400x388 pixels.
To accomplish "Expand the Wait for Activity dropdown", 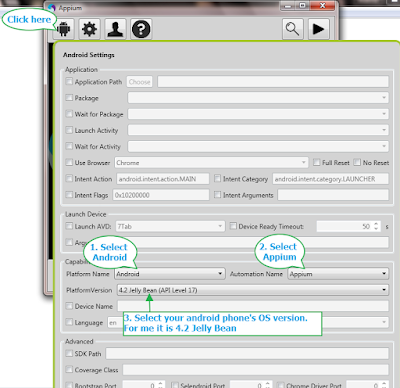I will pyautogui.click(x=258, y=146).
